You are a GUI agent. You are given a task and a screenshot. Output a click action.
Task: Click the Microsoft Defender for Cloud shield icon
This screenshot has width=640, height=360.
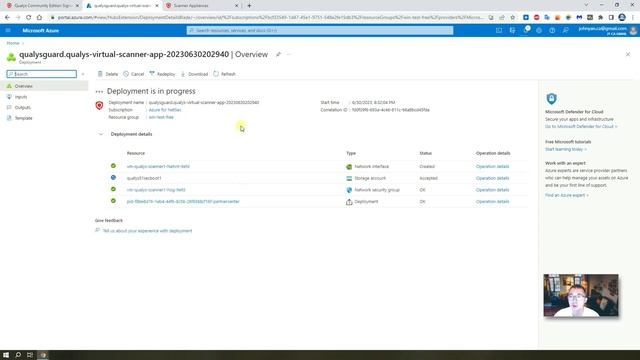[x=551, y=98]
